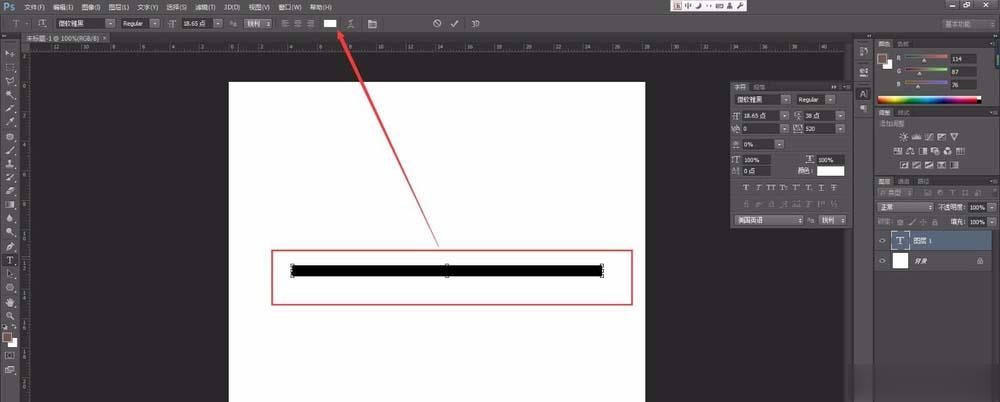
Task: Select the Eraser tool
Action: pyautogui.click(x=10, y=191)
